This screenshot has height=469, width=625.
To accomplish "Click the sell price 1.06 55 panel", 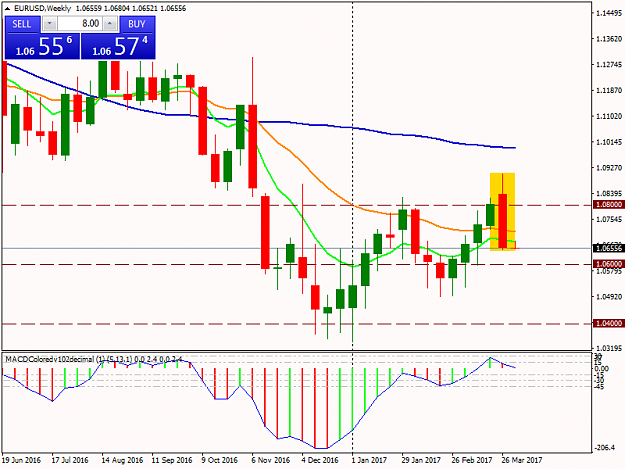I will [42, 46].
